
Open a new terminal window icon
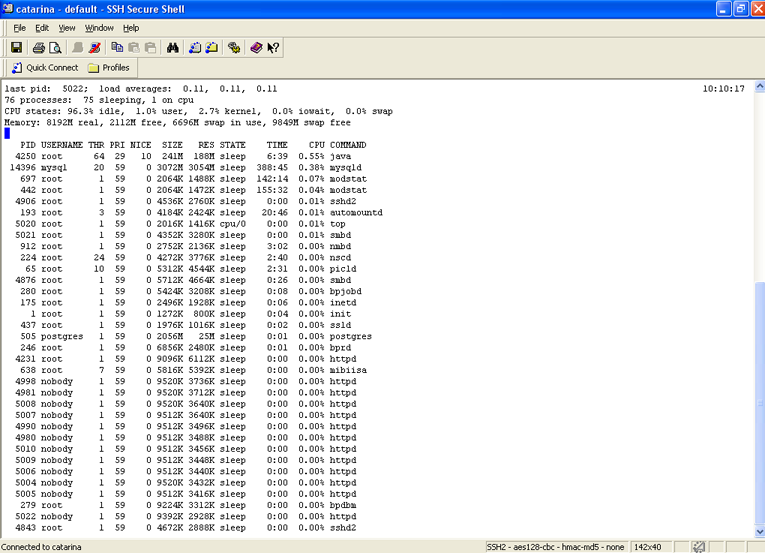[x=195, y=47]
